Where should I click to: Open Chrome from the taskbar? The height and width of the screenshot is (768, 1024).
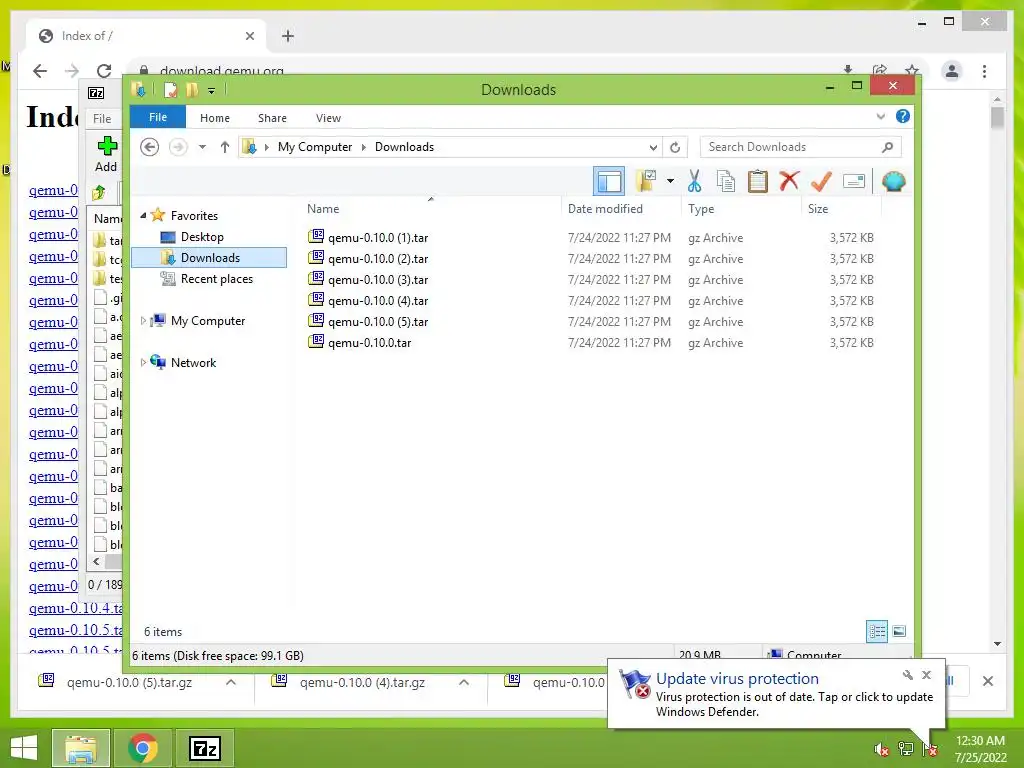coord(142,748)
